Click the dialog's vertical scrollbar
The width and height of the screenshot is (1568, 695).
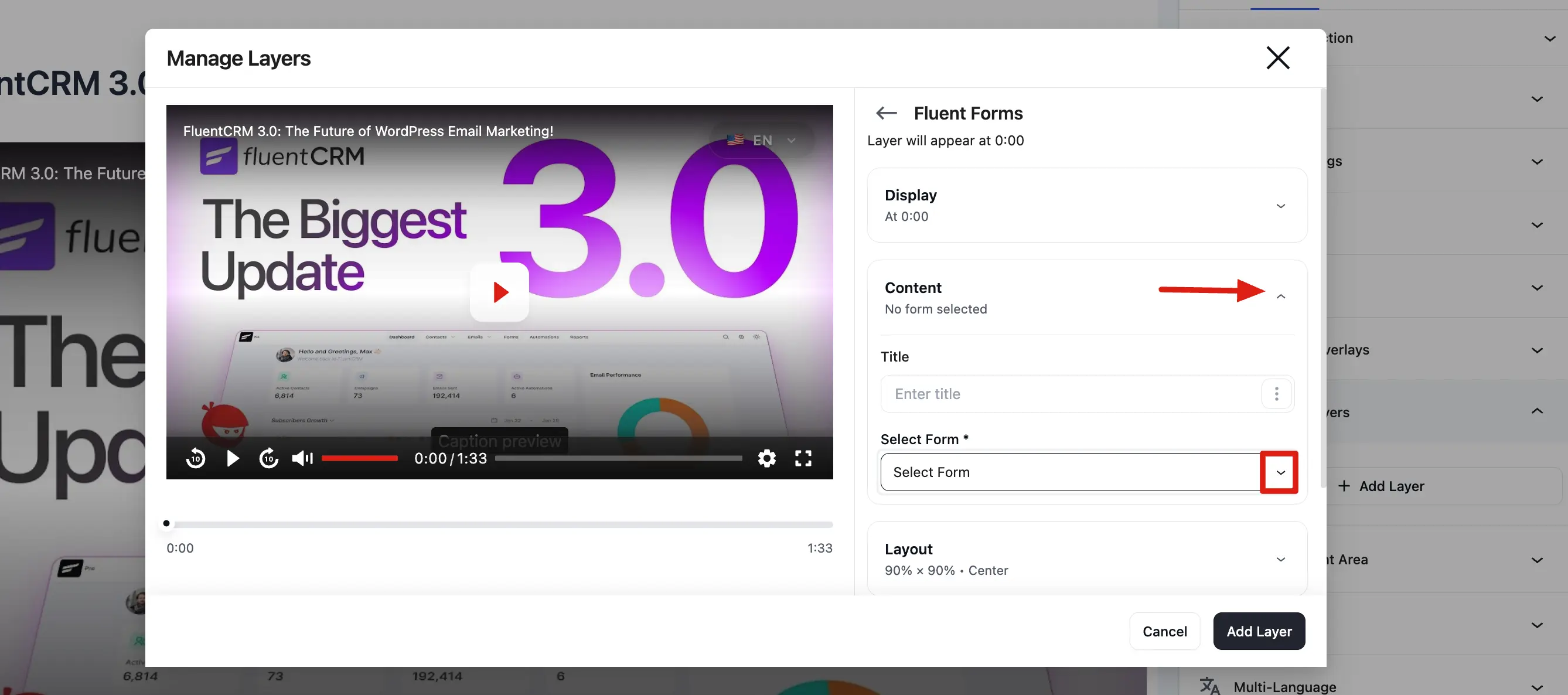[1322, 287]
